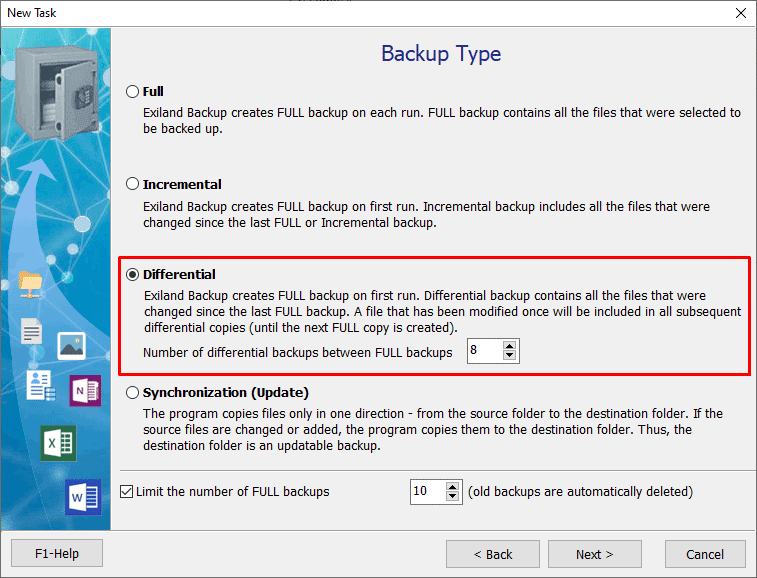Click the safe illustration in sidebar

click(x=57, y=92)
